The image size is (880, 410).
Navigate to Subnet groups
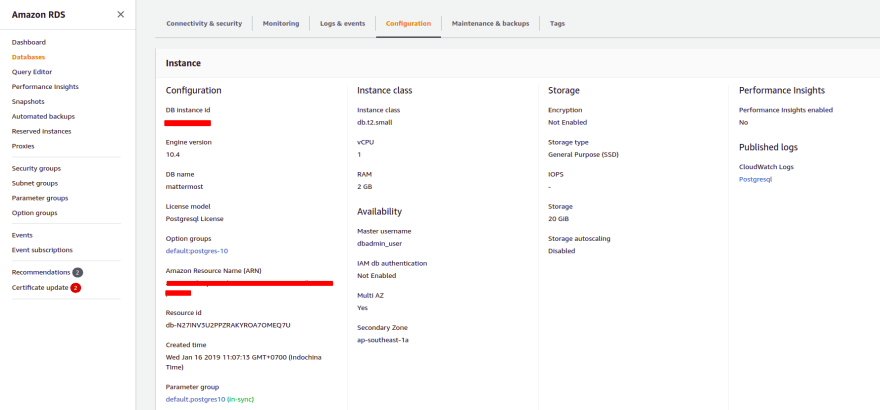tap(35, 183)
